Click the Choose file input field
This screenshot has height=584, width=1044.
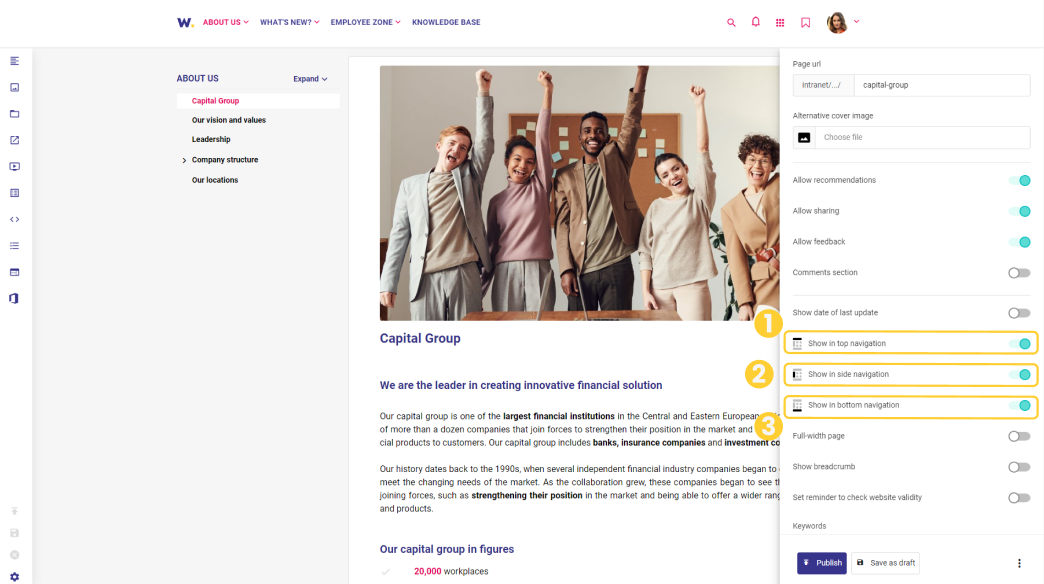click(922, 137)
